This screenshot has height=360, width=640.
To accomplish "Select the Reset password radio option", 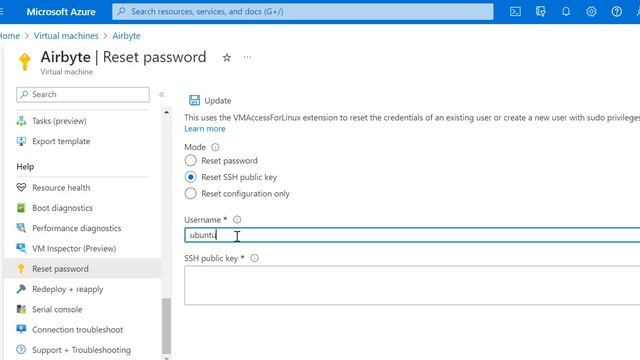I will coord(190,160).
